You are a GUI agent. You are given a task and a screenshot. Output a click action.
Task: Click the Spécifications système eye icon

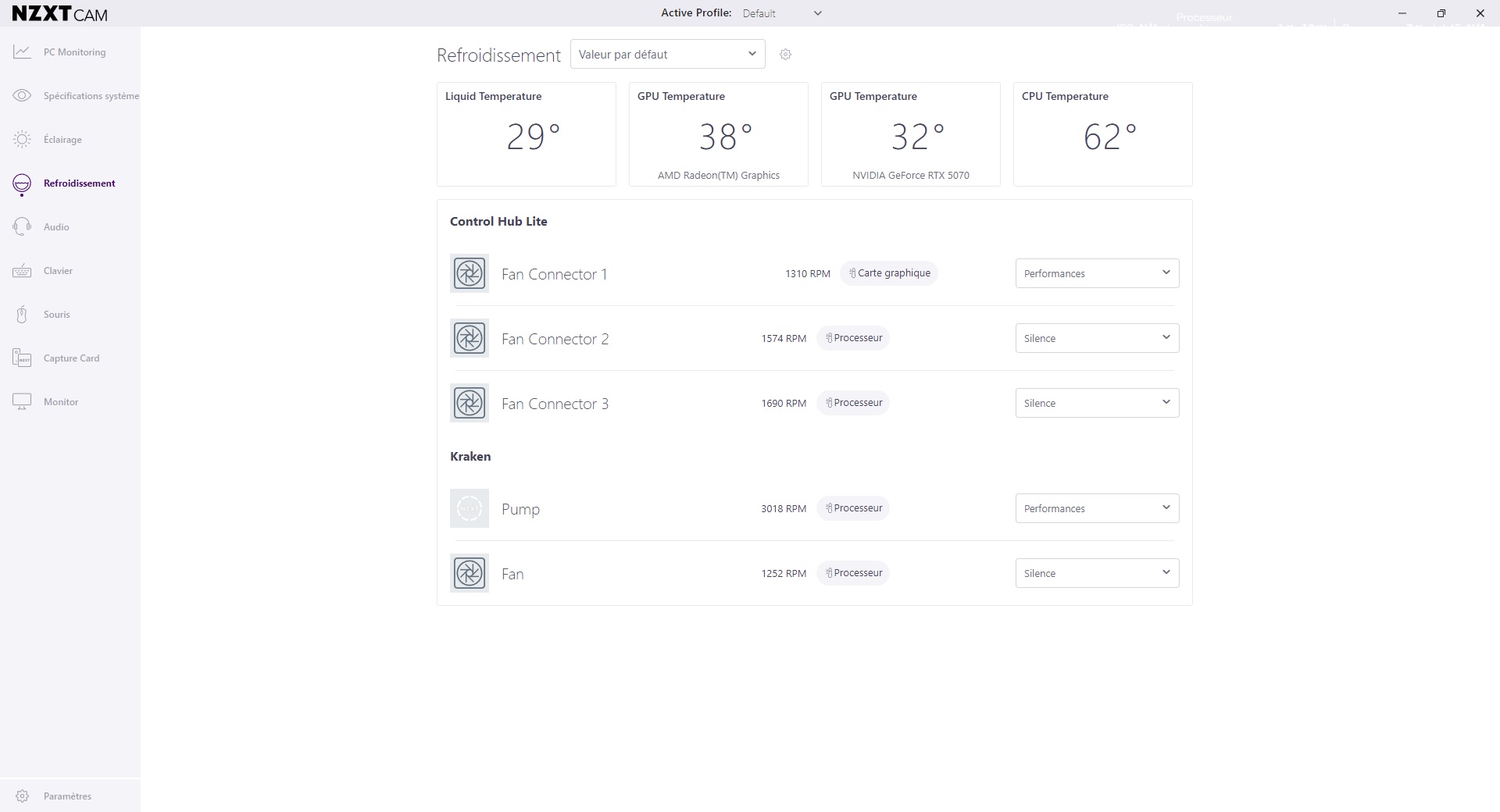point(22,96)
